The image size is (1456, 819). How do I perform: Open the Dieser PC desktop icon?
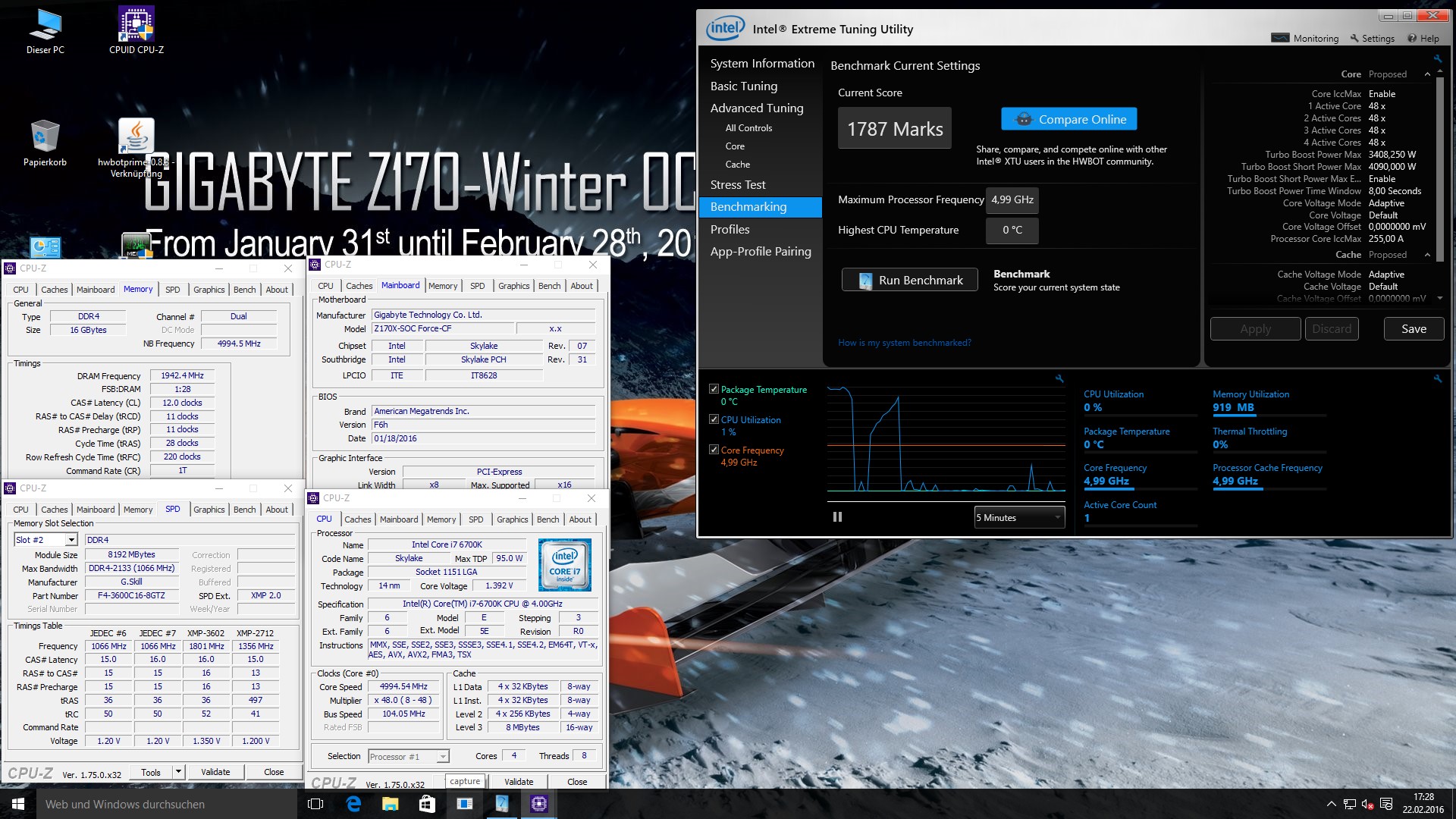pyautogui.click(x=45, y=31)
